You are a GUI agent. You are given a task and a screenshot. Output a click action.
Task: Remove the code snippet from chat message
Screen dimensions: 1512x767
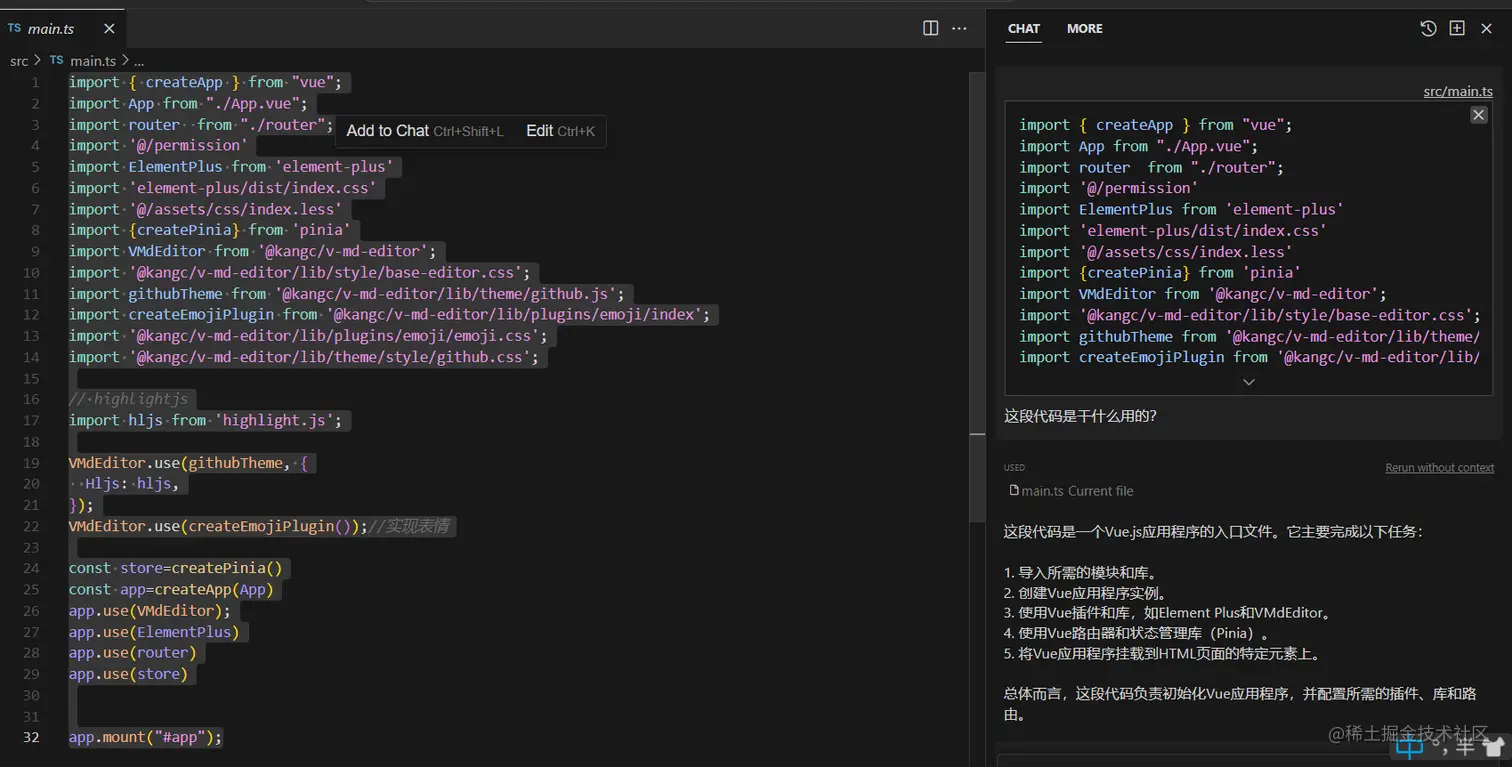click(1479, 115)
